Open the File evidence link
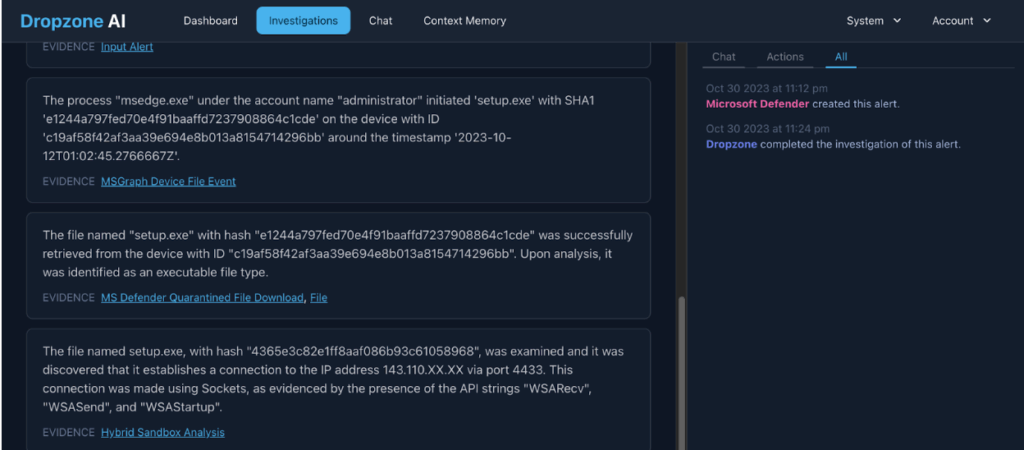This screenshot has height=450, width=1024. click(x=319, y=297)
